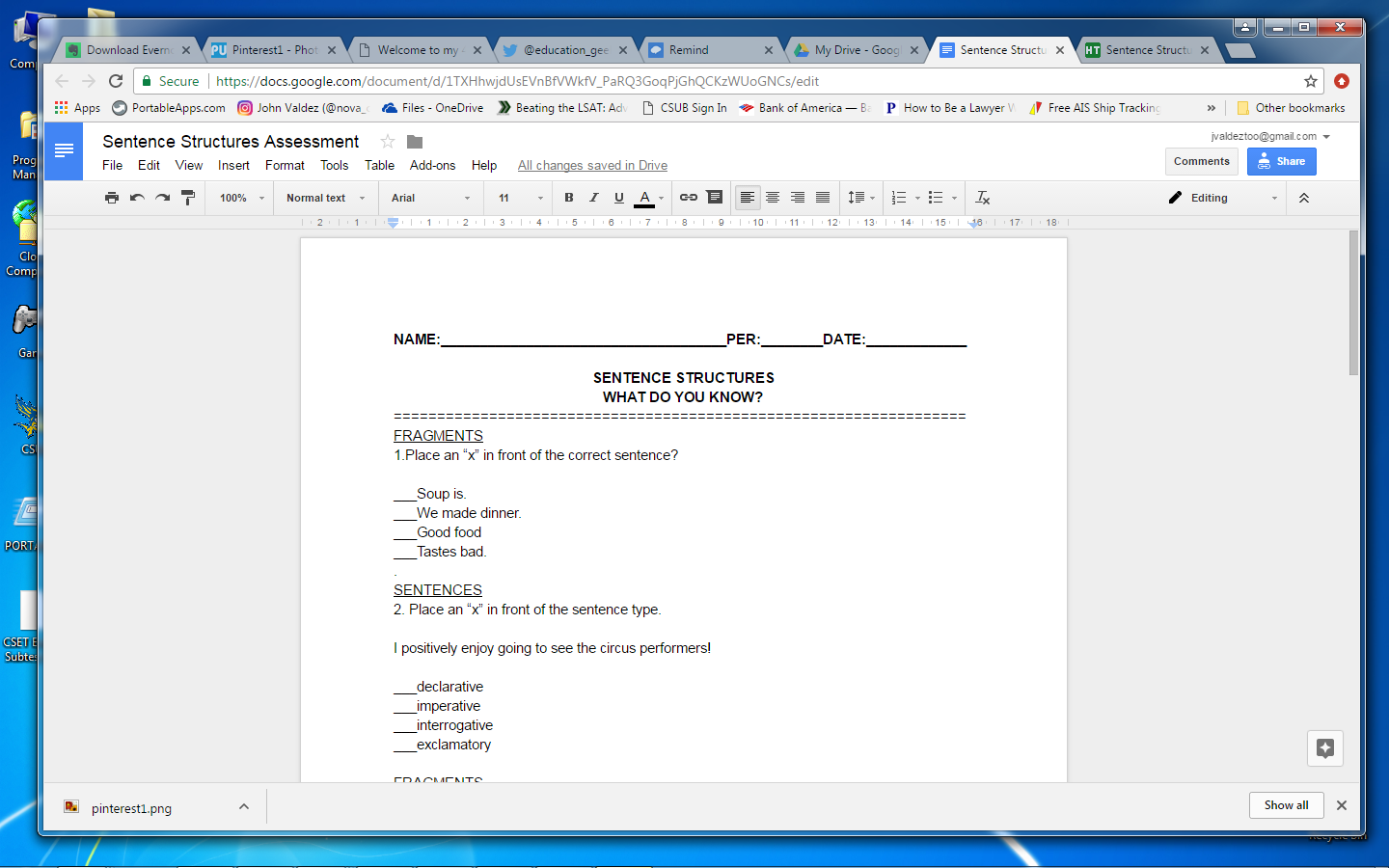Select the Paint format roller tool
The height and width of the screenshot is (868, 1389).
[188, 198]
